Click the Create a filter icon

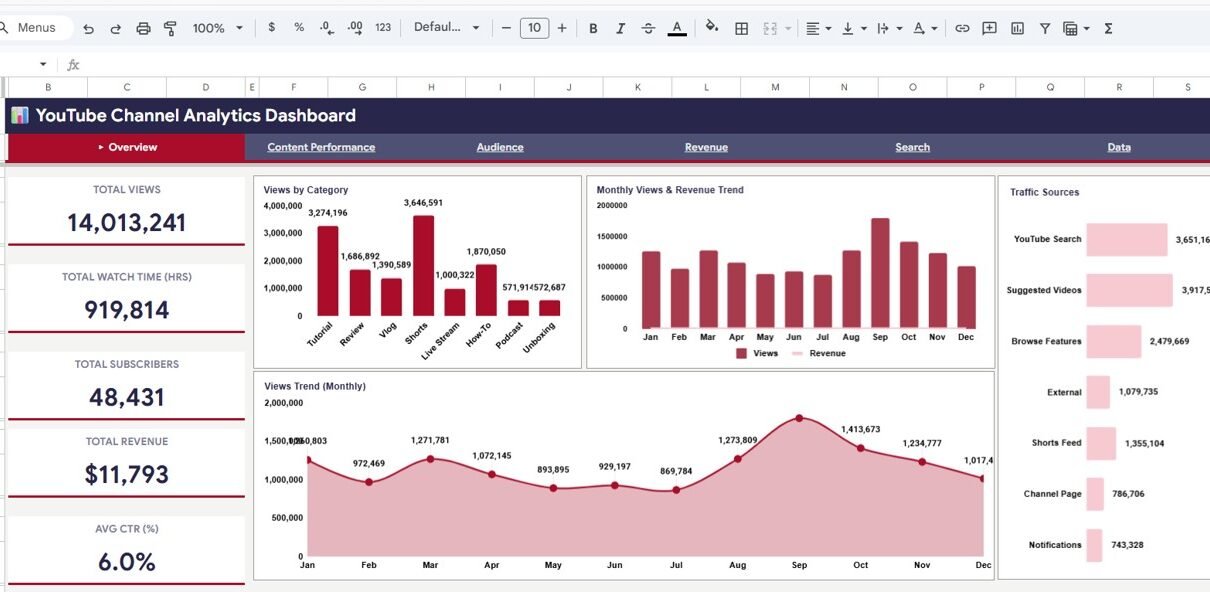[x=1045, y=28]
